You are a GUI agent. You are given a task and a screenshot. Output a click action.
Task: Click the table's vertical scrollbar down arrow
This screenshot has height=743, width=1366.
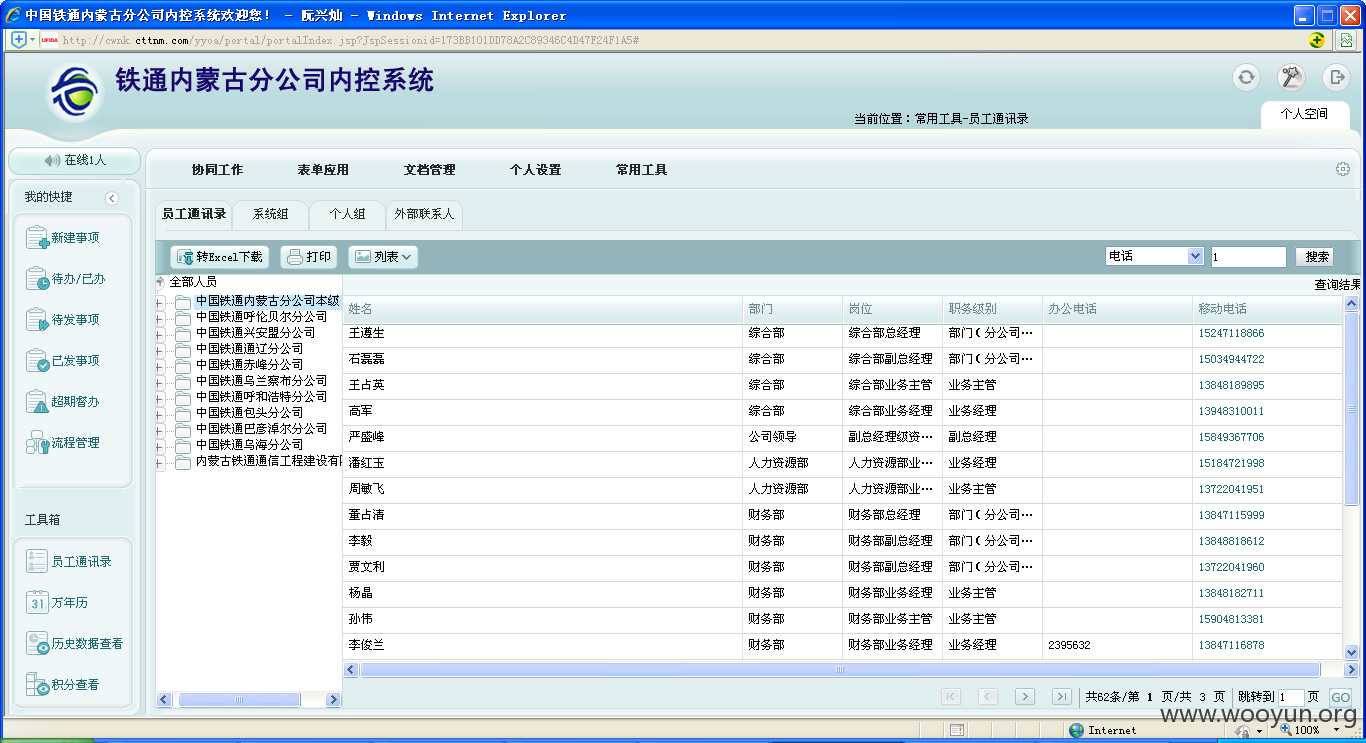1351,652
